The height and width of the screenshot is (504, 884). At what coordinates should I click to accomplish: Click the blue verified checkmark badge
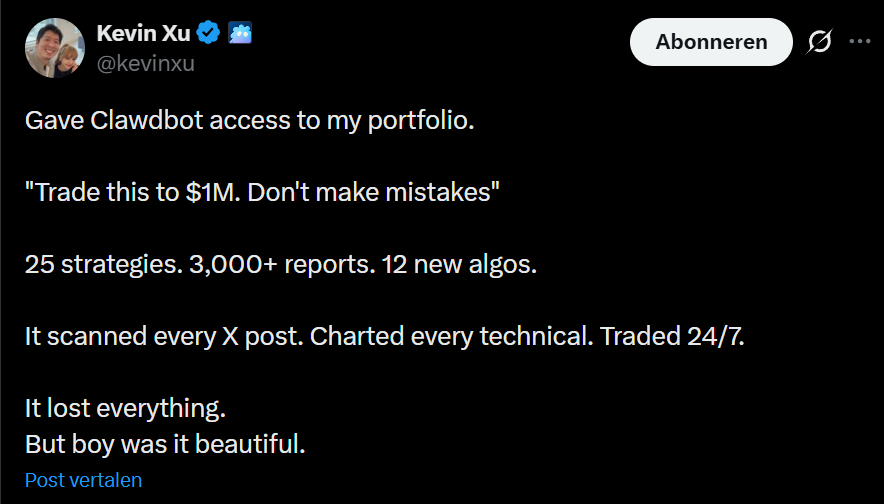(209, 33)
